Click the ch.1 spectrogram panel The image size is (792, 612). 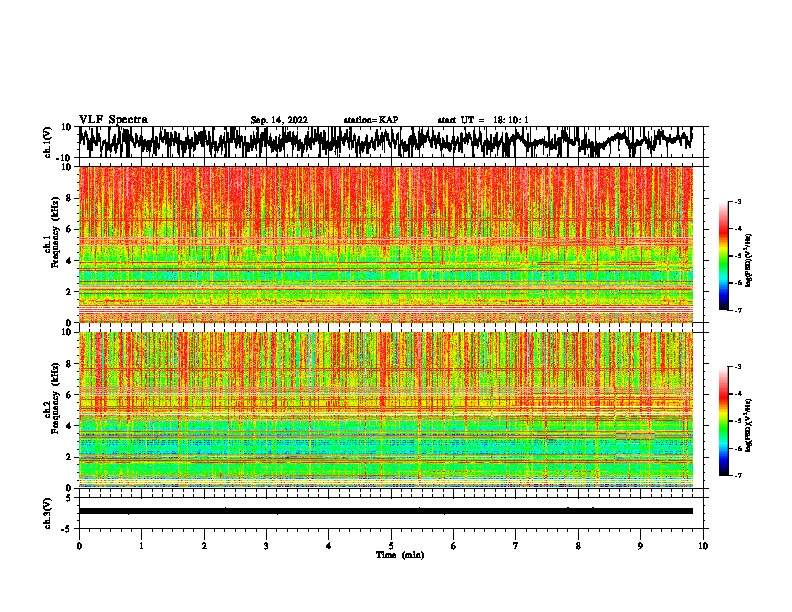(385, 244)
